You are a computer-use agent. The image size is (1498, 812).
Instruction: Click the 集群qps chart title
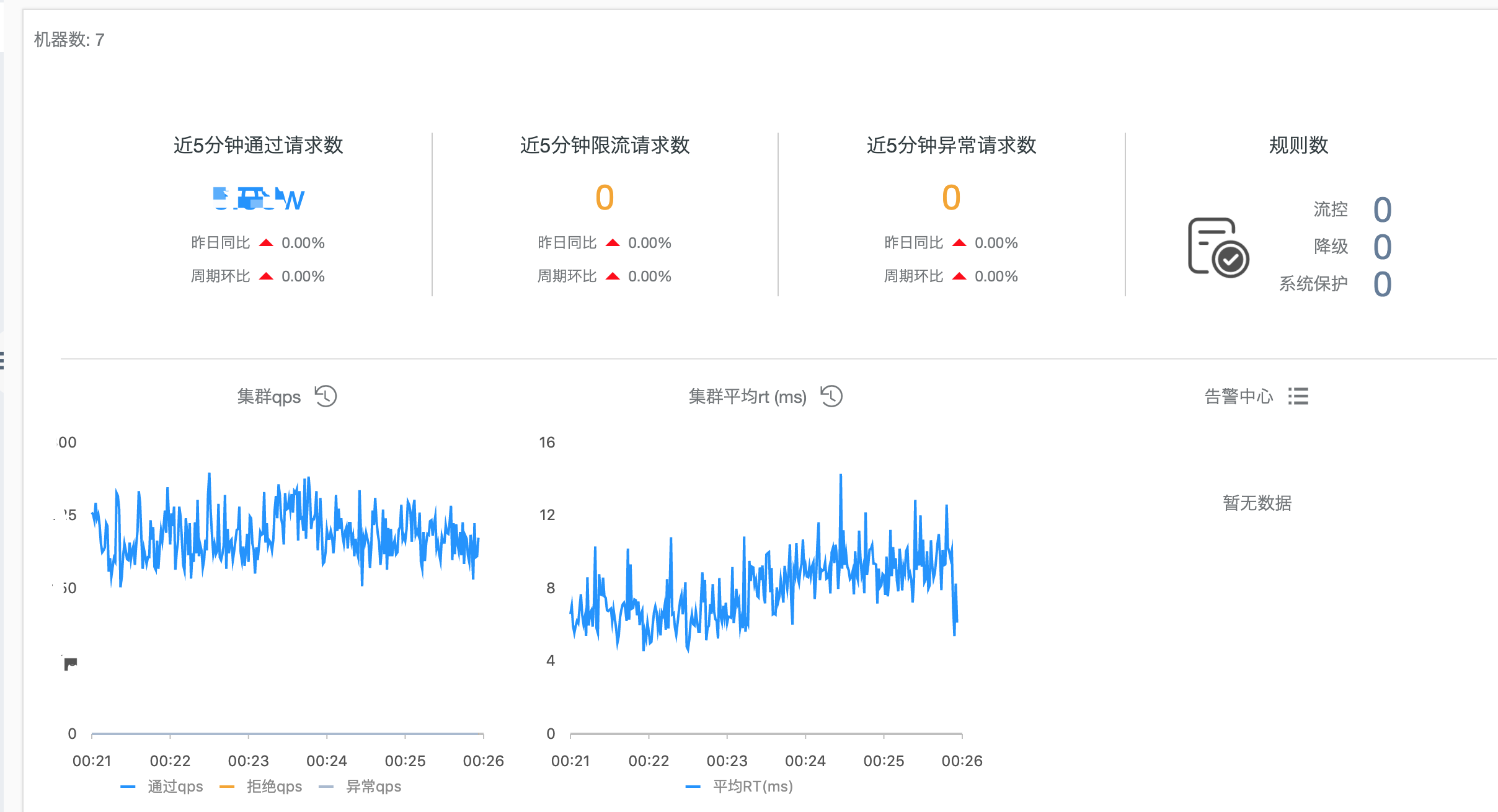tap(269, 396)
